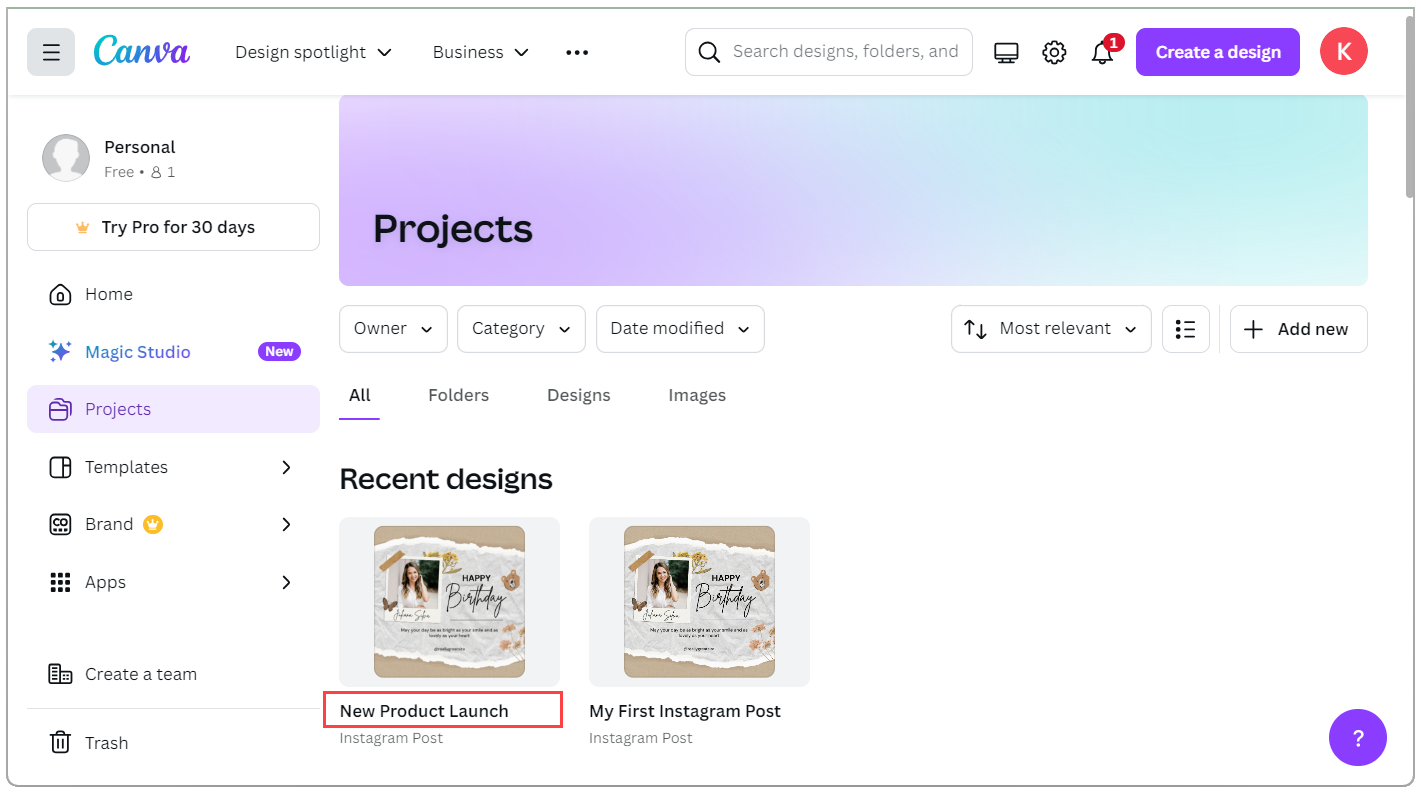The height and width of the screenshot is (792, 1421).
Task: Open the help question mark button
Action: click(x=1357, y=738)
